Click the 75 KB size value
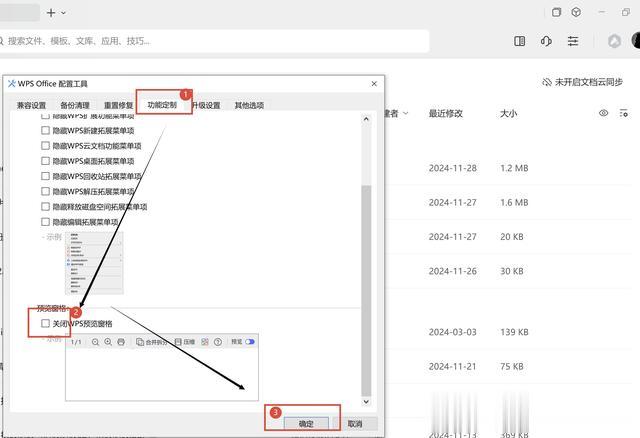Image resolution: width=640 pixels, height=438 pixels. pos(512,367)
